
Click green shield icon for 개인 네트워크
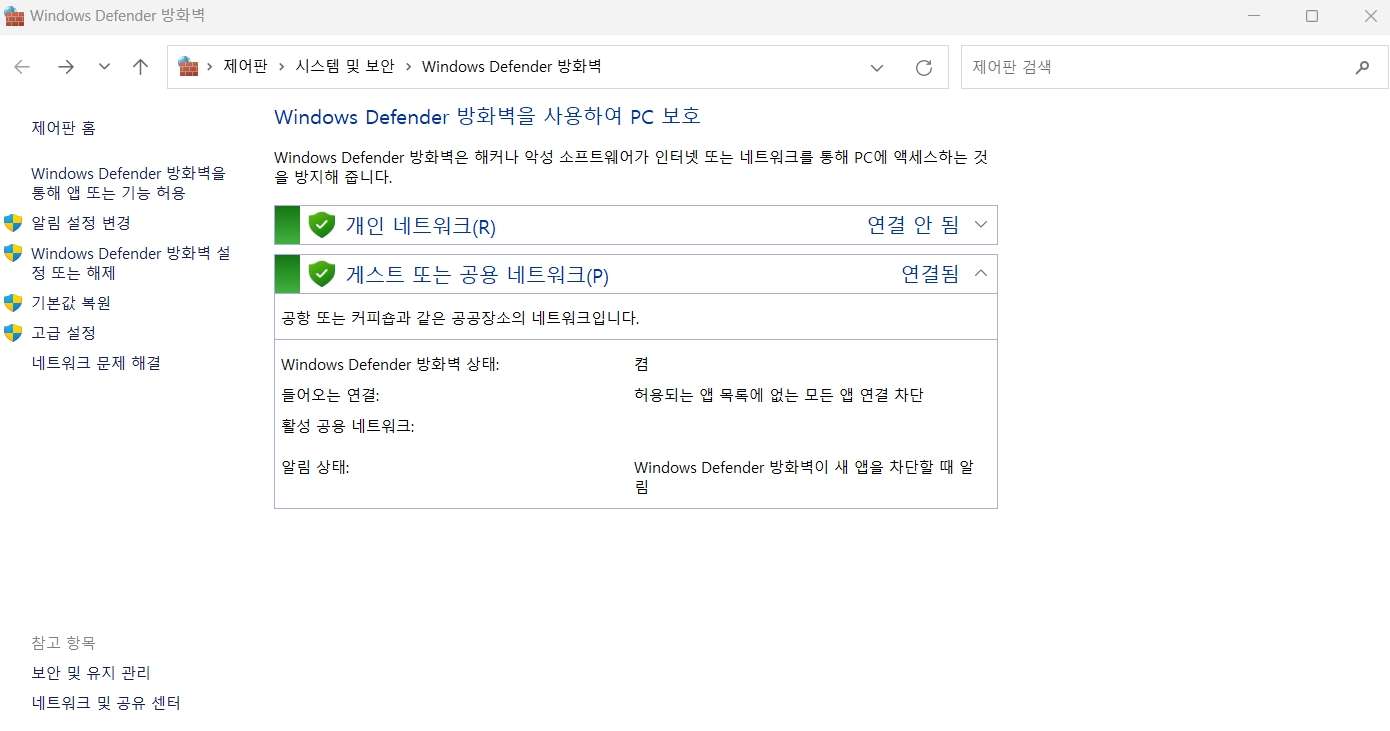click(321, 225)
